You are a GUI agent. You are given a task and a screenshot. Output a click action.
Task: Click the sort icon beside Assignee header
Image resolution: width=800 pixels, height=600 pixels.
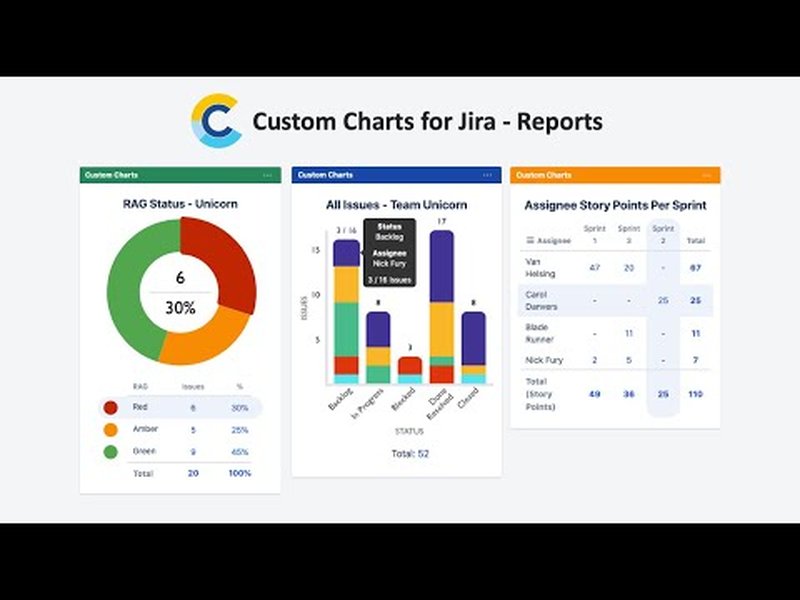530,240
